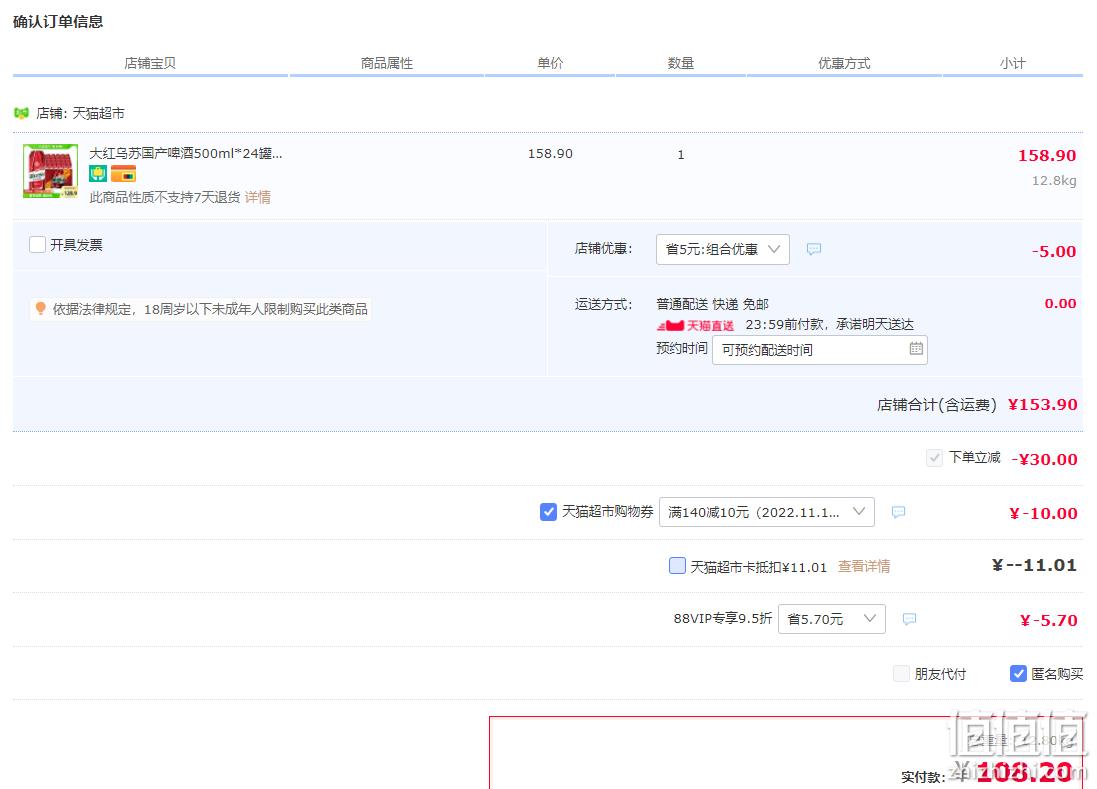Image resolution: width=1097 pixels, height=789 pixels.
Task: Click the comment bubble beside 88VIP discount dropdown
Action: 910,619
